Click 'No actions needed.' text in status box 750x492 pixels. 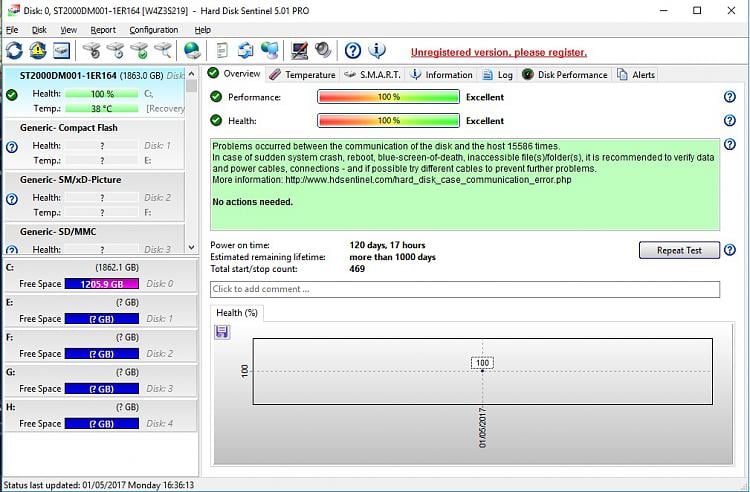pyautogui.click(x=253, y=202)
